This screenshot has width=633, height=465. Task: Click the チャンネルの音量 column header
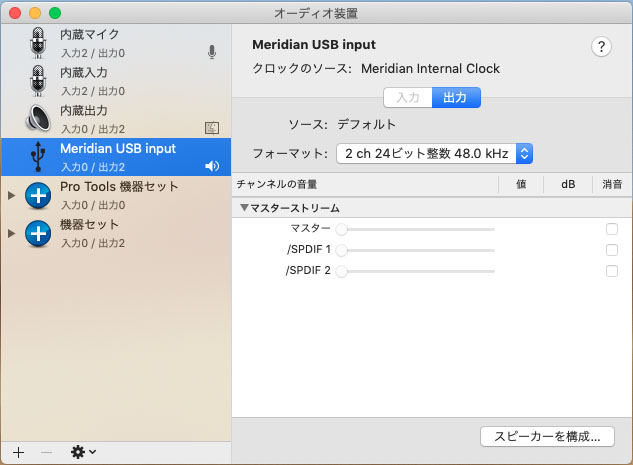(x=277, y=184)
